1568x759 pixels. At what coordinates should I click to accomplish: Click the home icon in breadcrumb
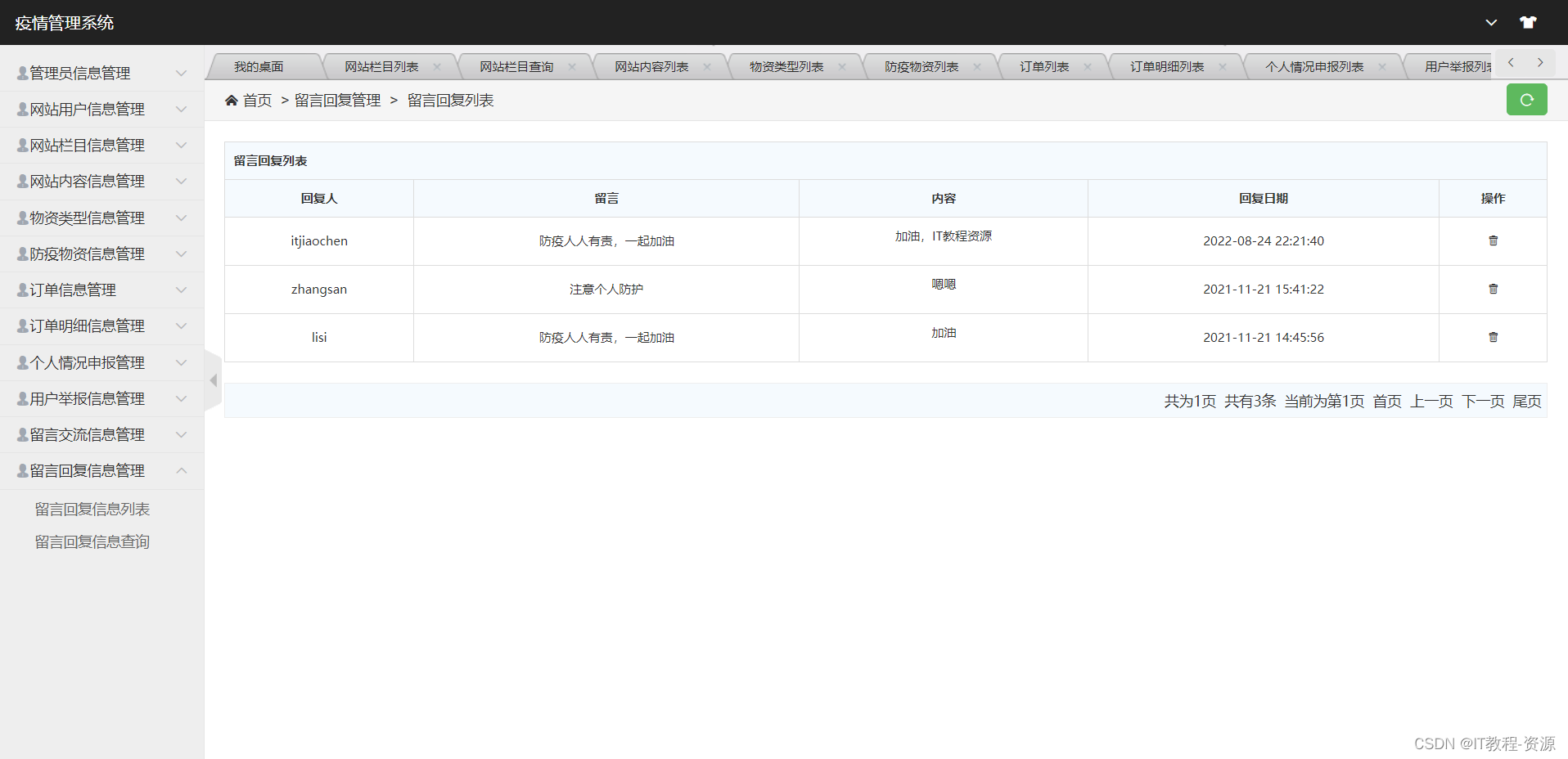[232, 100]
